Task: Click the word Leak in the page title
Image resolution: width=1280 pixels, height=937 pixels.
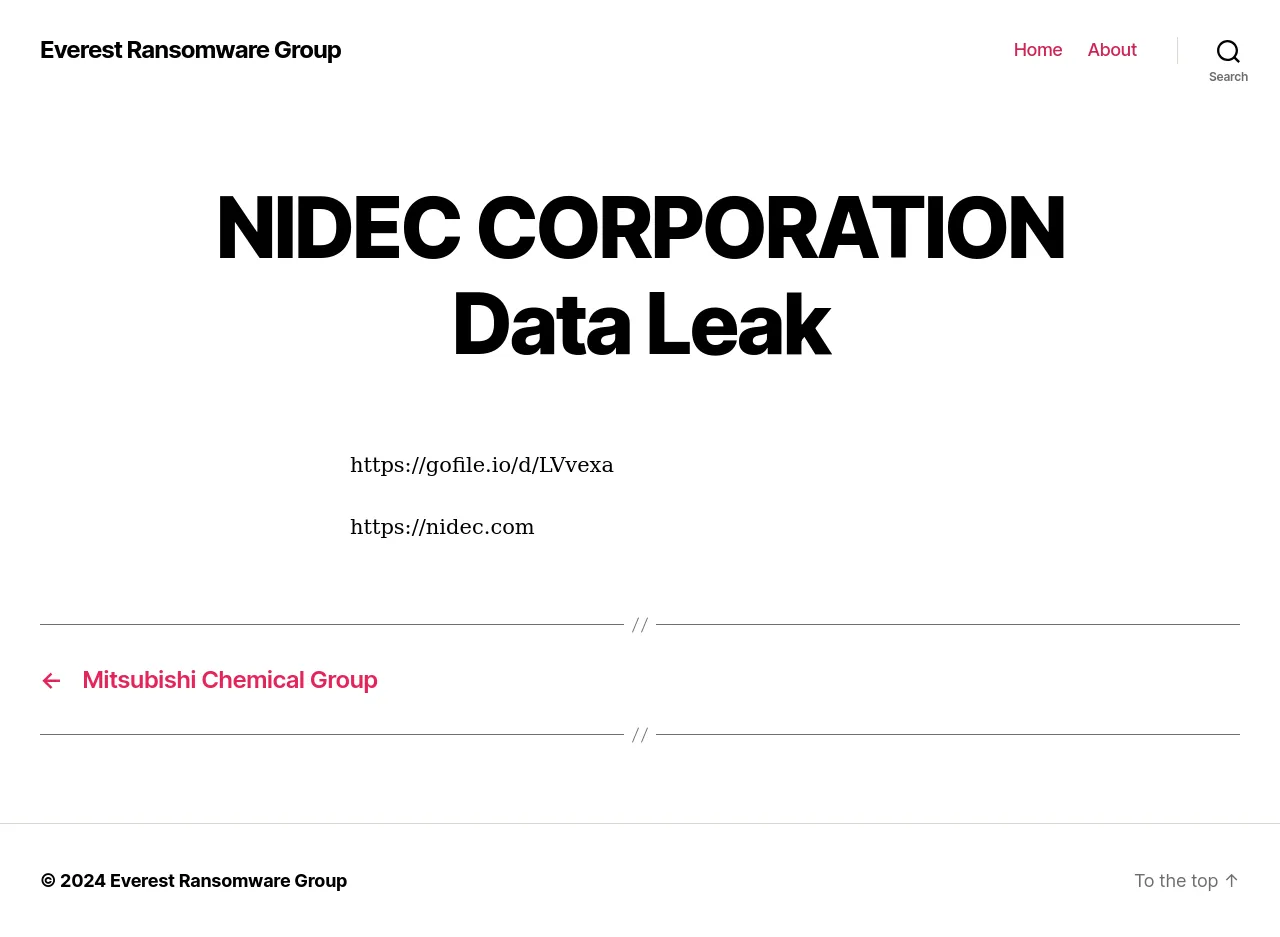Action: 738,324
